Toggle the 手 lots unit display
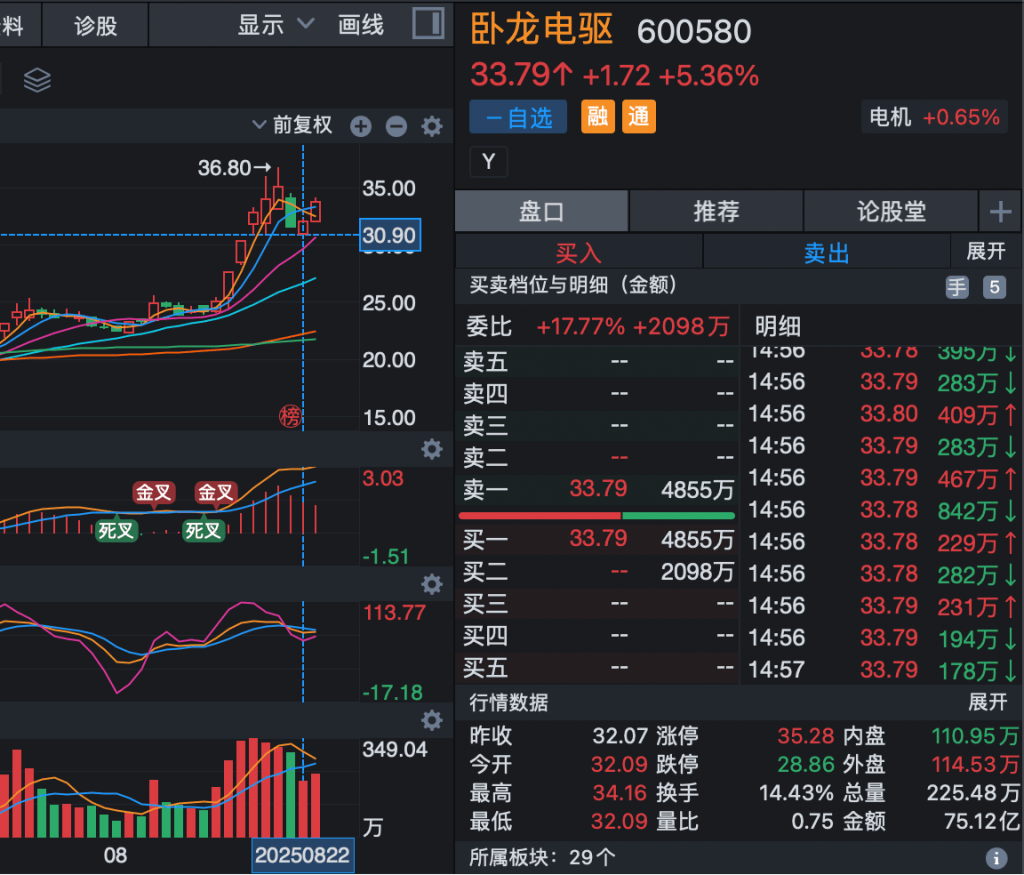The height and width of the screenshot is (875, 1024). coord(957,287)
